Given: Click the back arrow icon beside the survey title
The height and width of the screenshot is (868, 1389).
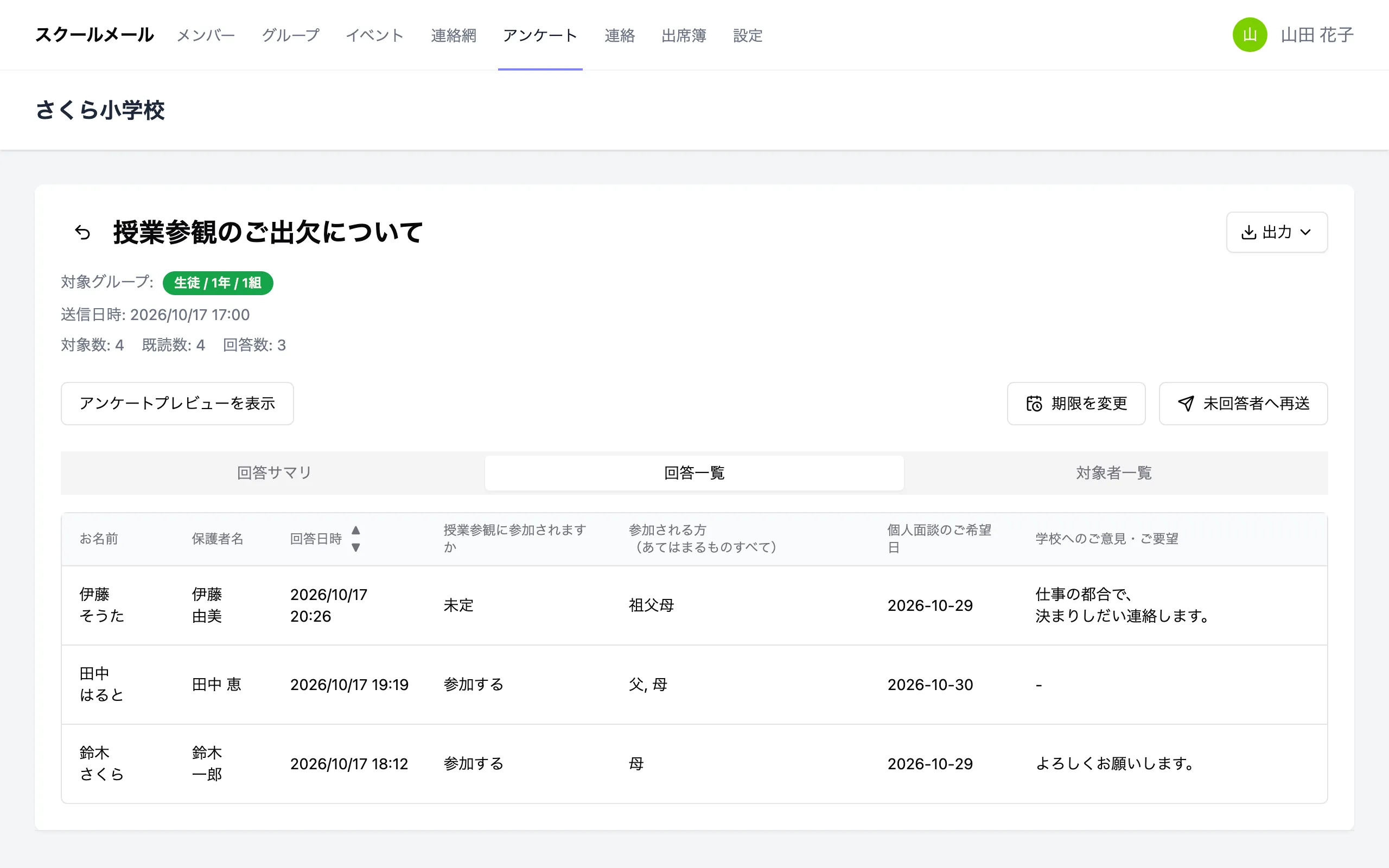Looking at the screenshot, I should coord(82,233).
